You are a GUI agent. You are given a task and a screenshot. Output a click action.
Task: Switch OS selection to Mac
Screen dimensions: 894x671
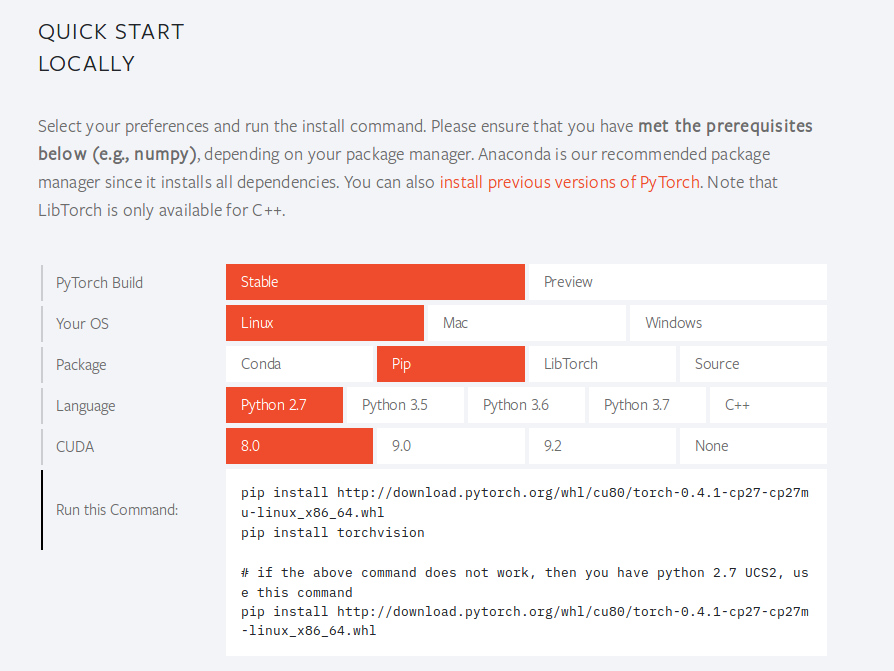tap(526, 323)
